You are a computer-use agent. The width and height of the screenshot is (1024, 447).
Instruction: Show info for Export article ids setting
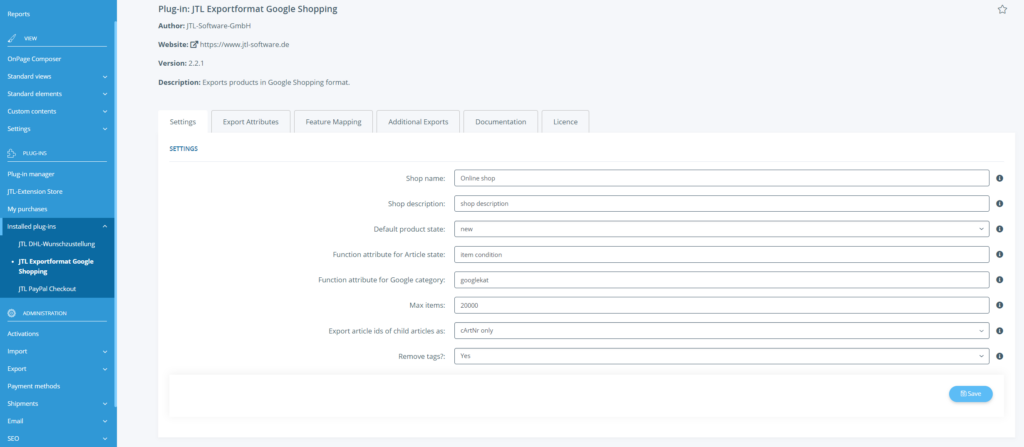click(x=999, y=331)
